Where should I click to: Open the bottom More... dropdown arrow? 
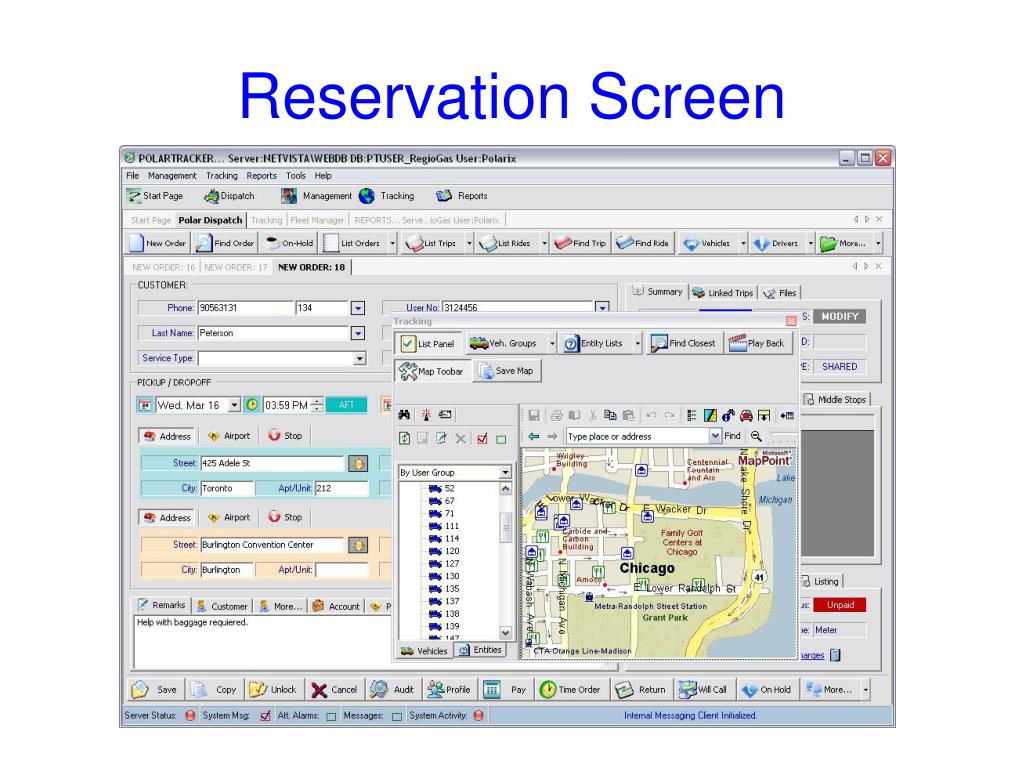[x=866, y=690]
